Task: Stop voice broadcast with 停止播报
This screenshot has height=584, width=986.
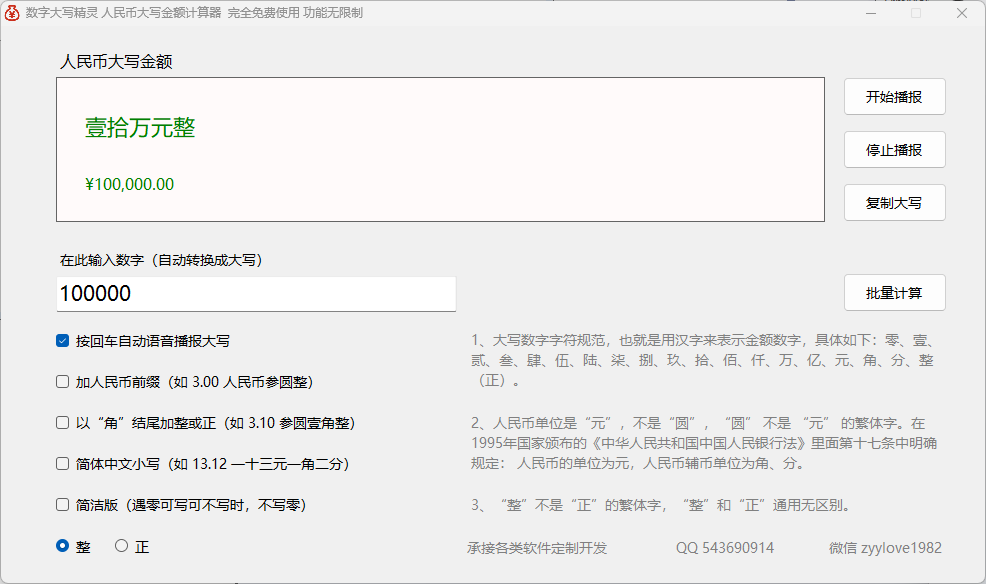Action: (x=894, y=150)
